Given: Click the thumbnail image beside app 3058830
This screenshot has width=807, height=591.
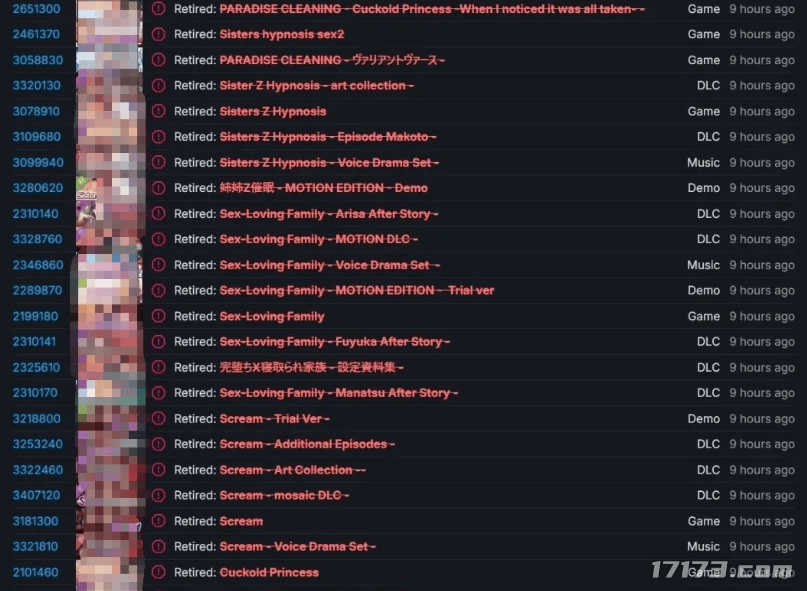Looking at the screenshot, I should [110, 60].
